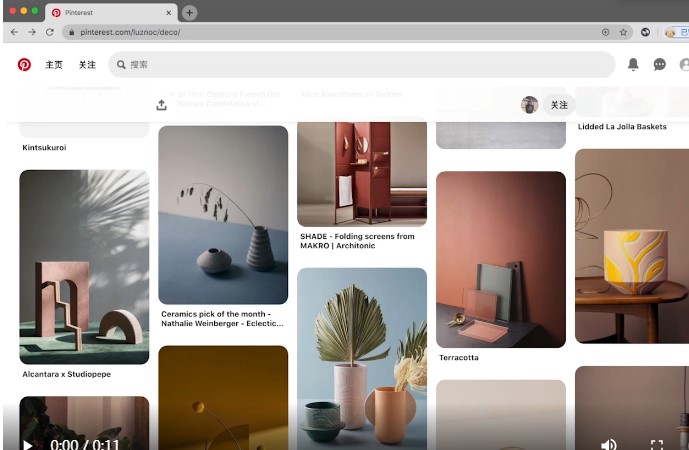Reload the page with refresh icon
This screenshot has width=689, height=450.
click(x=50, y=32)
